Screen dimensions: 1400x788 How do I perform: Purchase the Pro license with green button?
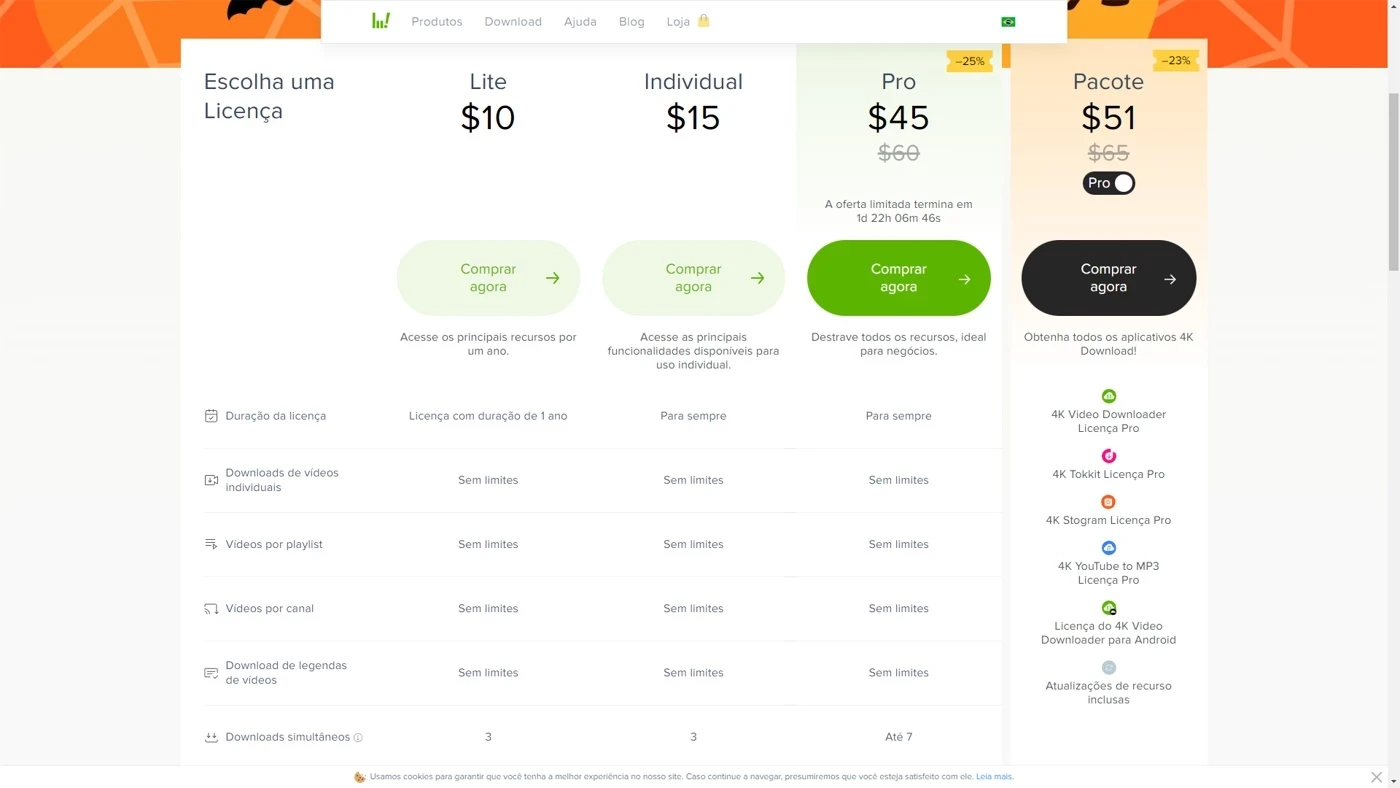pos(898,278)
